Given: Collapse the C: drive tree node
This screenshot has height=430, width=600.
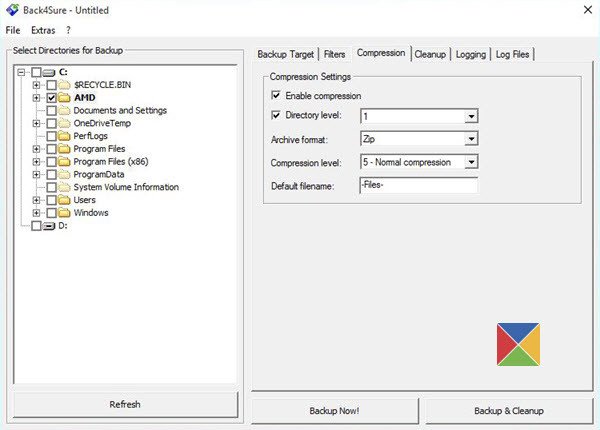Looking at the screenshot, I should click(21, 72).
